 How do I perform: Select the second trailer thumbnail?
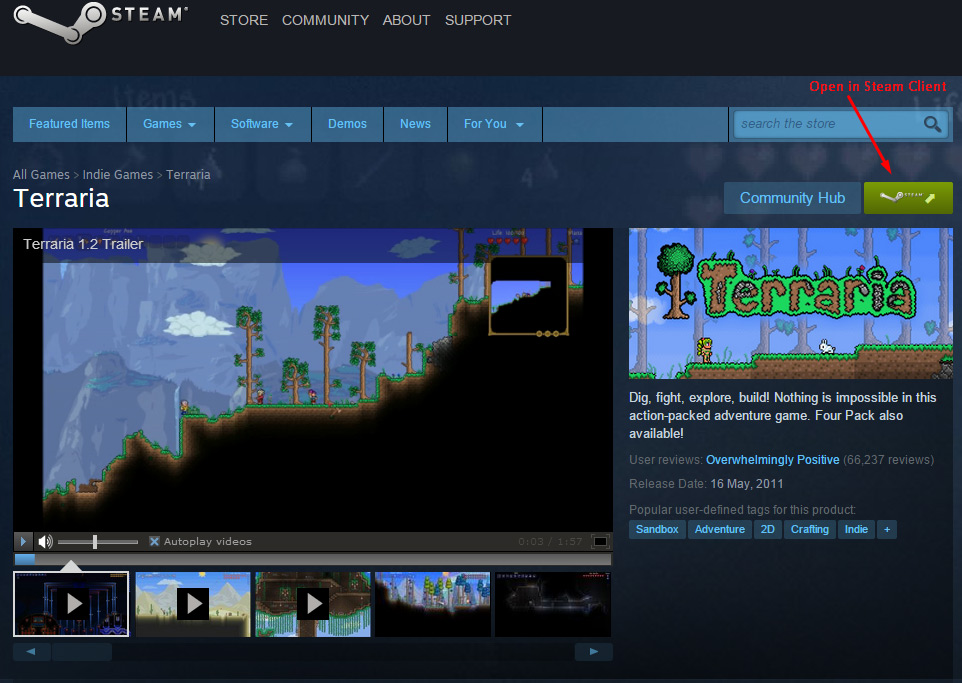tap(192, 604)
